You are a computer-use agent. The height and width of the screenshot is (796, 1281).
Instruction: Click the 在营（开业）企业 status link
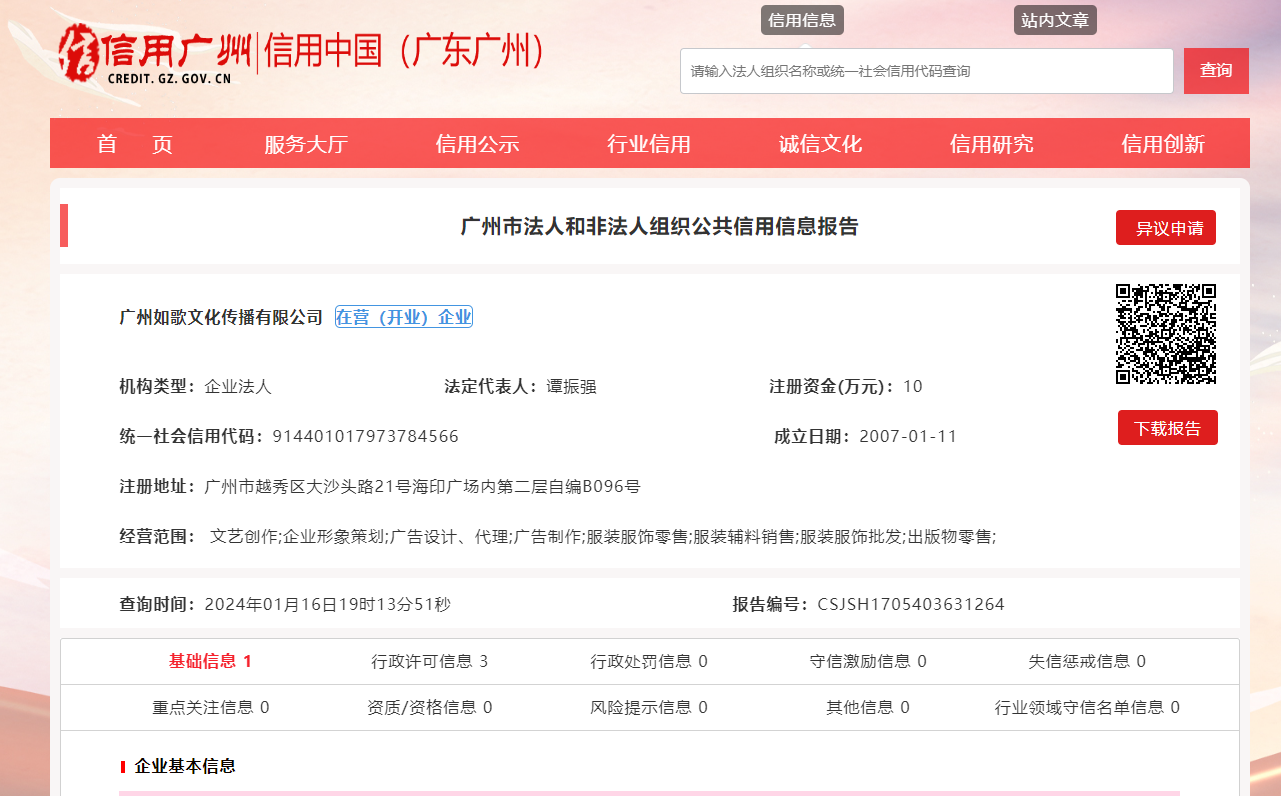(x=404, y=317)
